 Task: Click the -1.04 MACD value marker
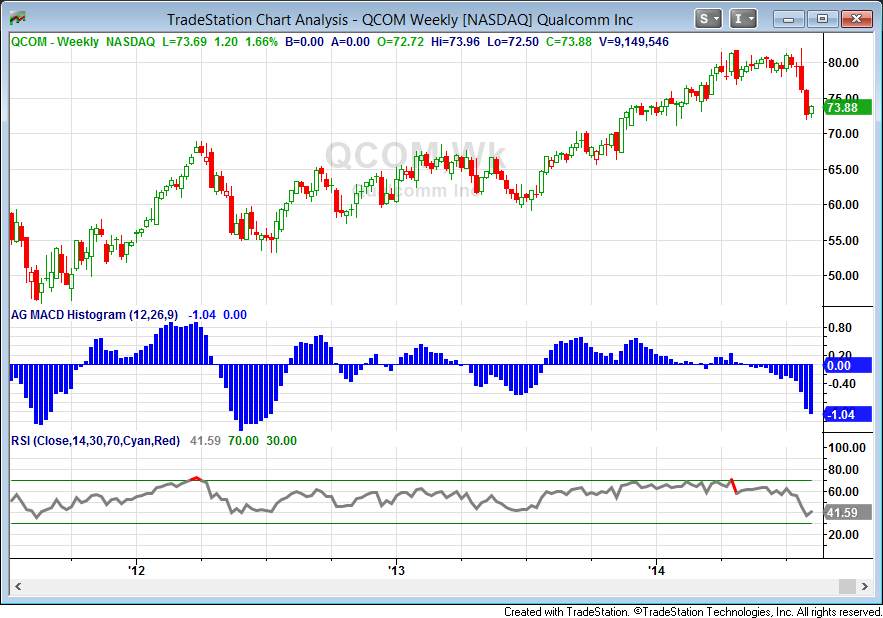[x=848, y=415]
